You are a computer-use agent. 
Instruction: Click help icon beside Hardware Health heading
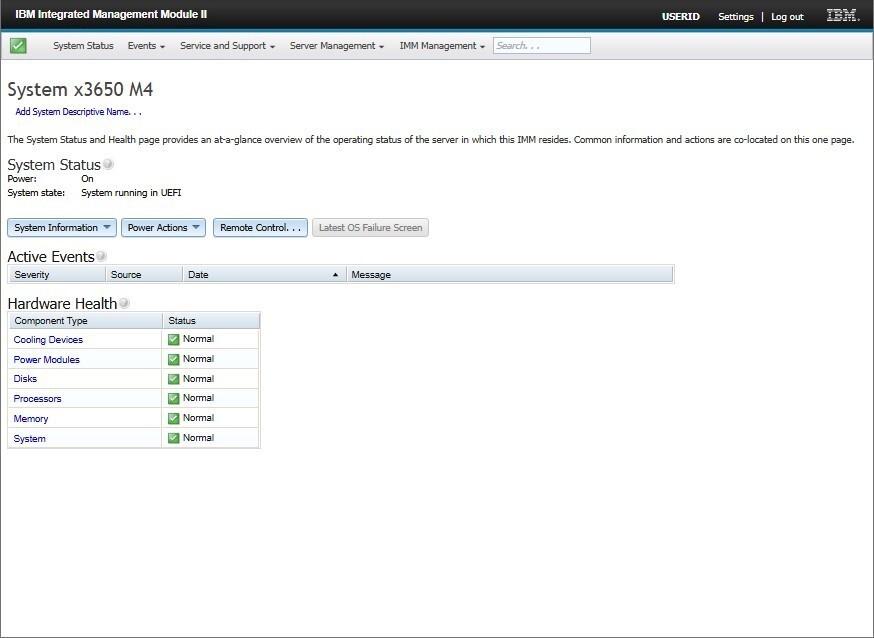click(124, 303)
